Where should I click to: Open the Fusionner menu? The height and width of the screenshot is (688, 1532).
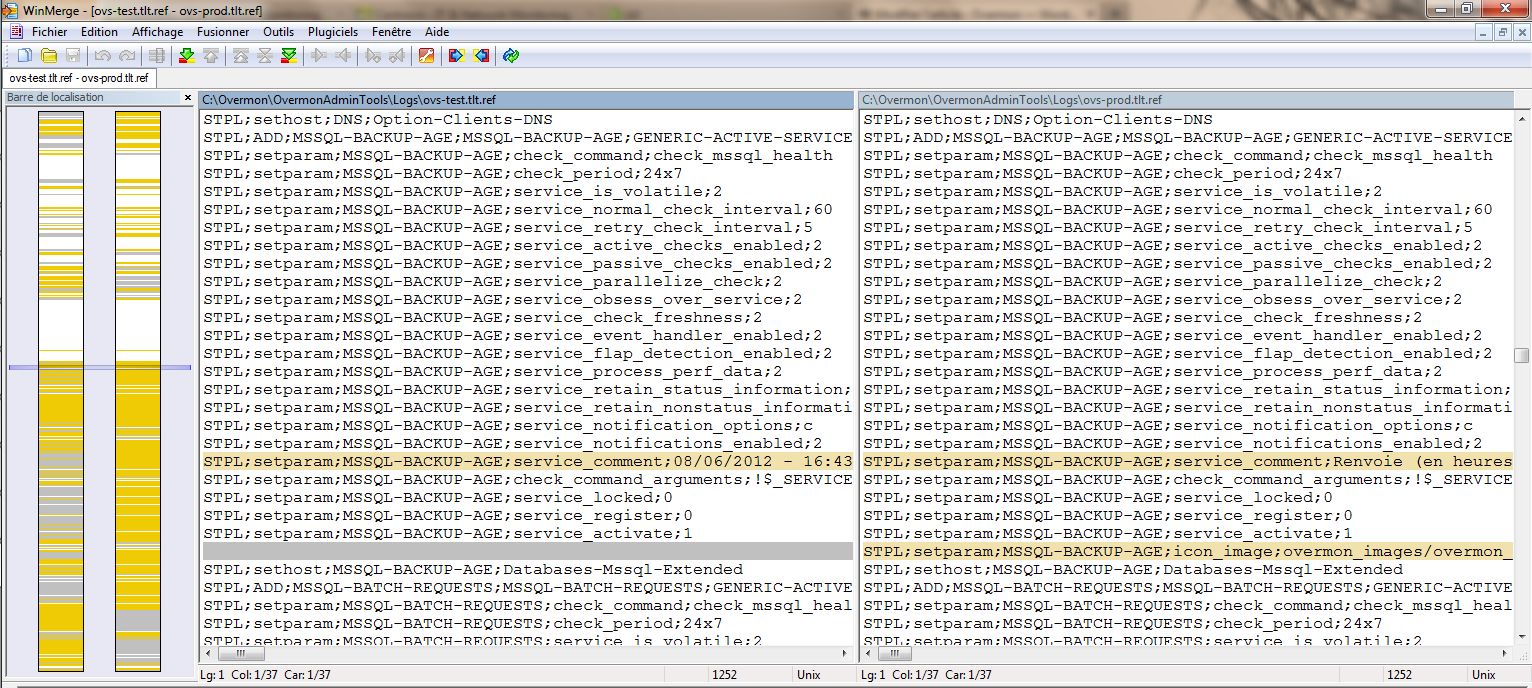(223, 32)
